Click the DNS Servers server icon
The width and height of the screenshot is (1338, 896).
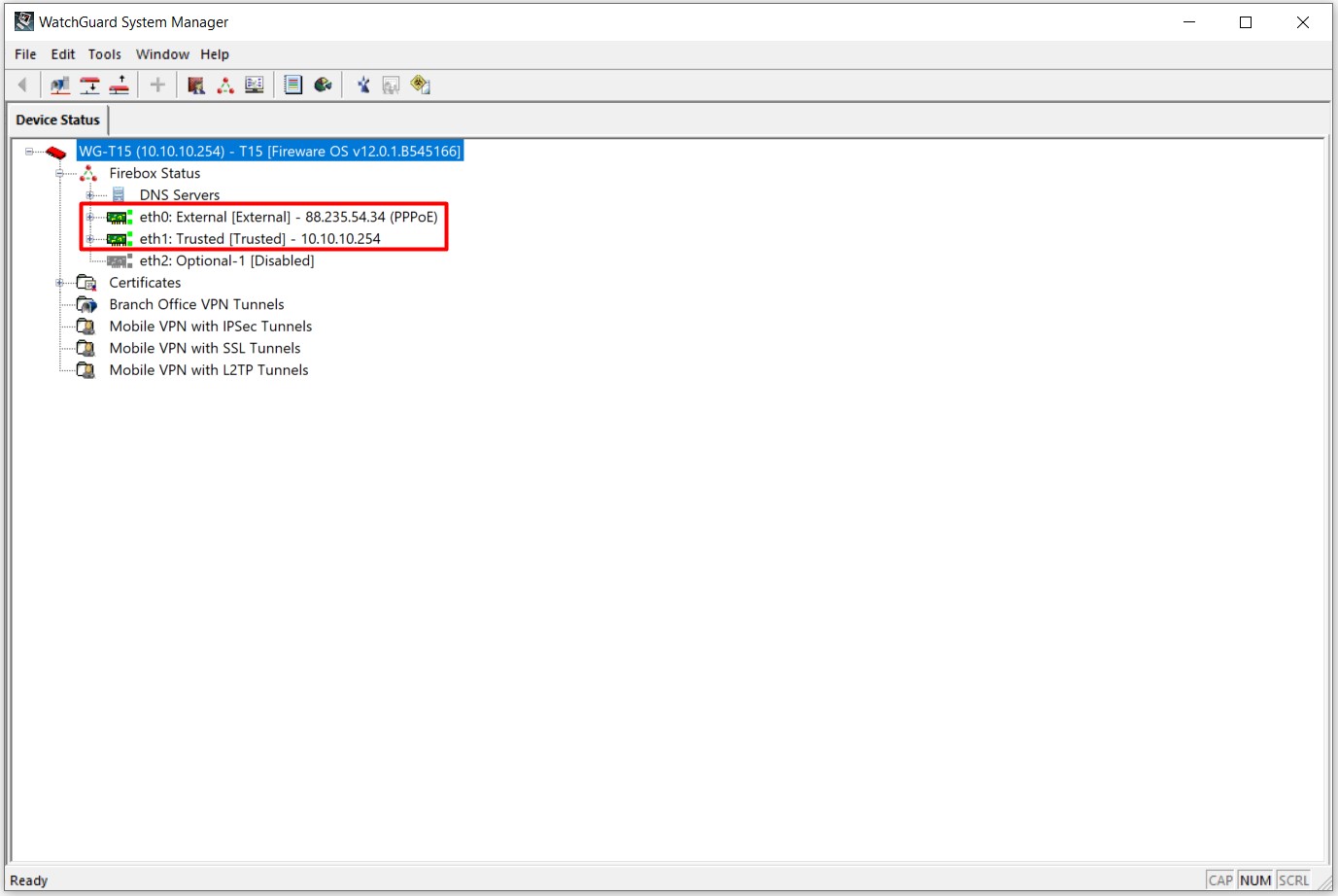(119, 195)
